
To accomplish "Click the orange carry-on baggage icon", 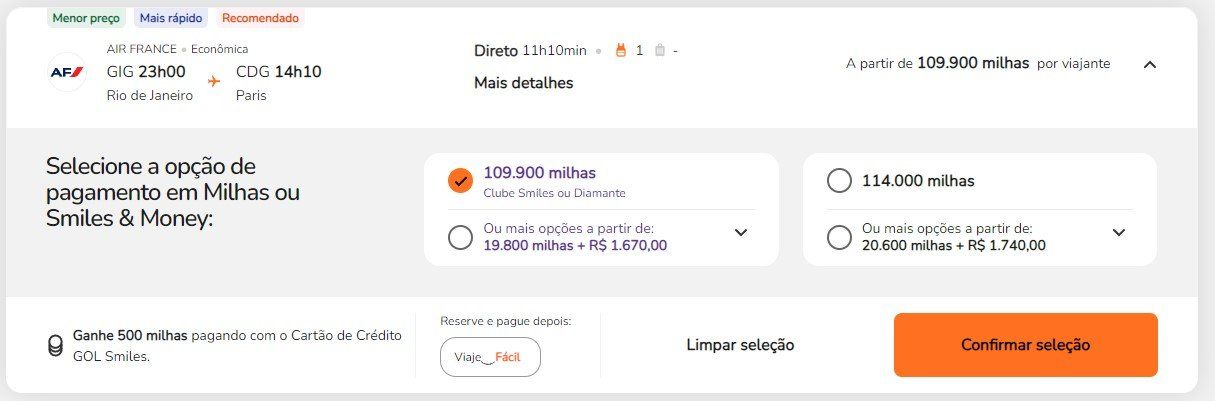I will (x=619, y=50).
